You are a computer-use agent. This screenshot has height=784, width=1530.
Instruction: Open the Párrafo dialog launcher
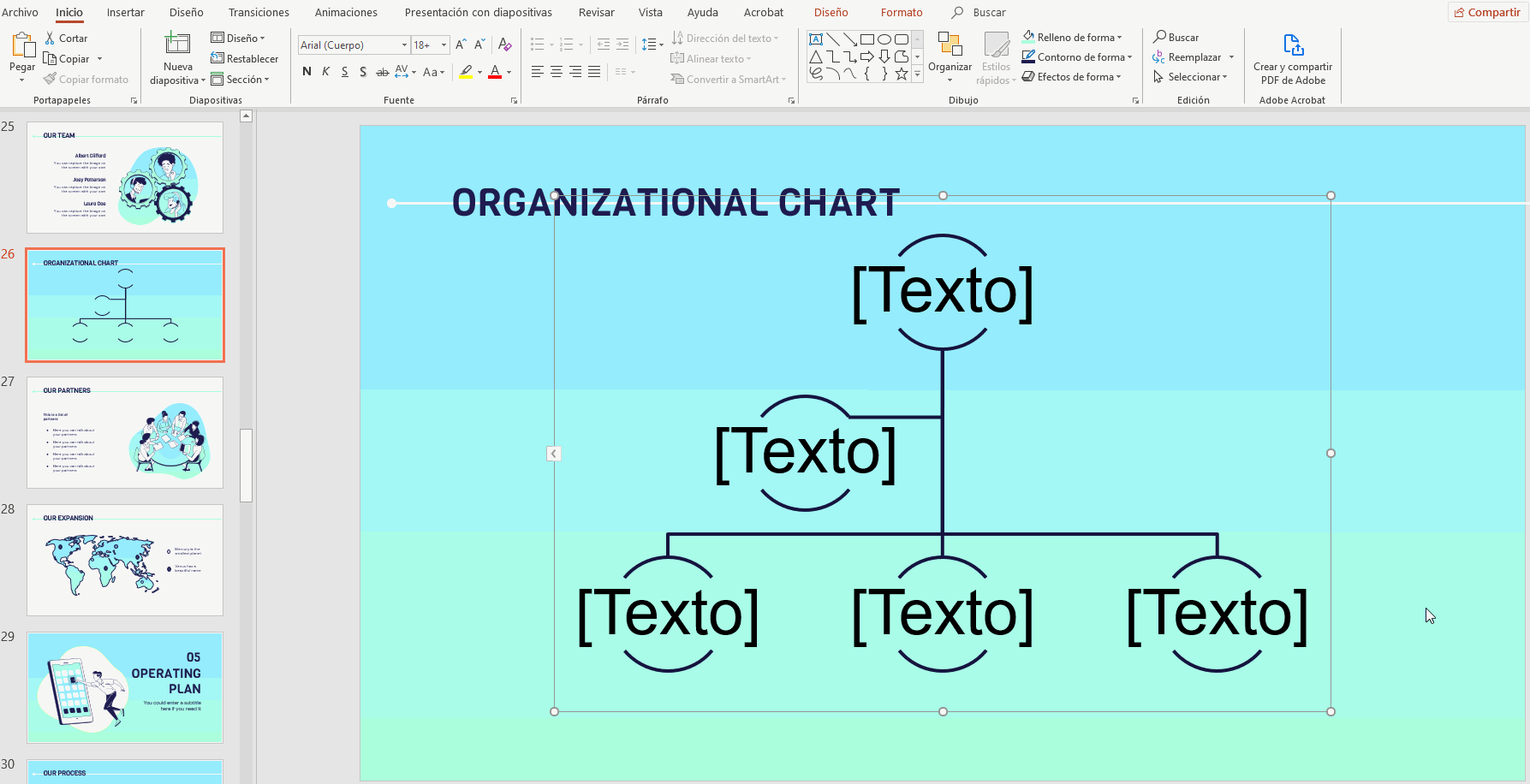(791, 101)
